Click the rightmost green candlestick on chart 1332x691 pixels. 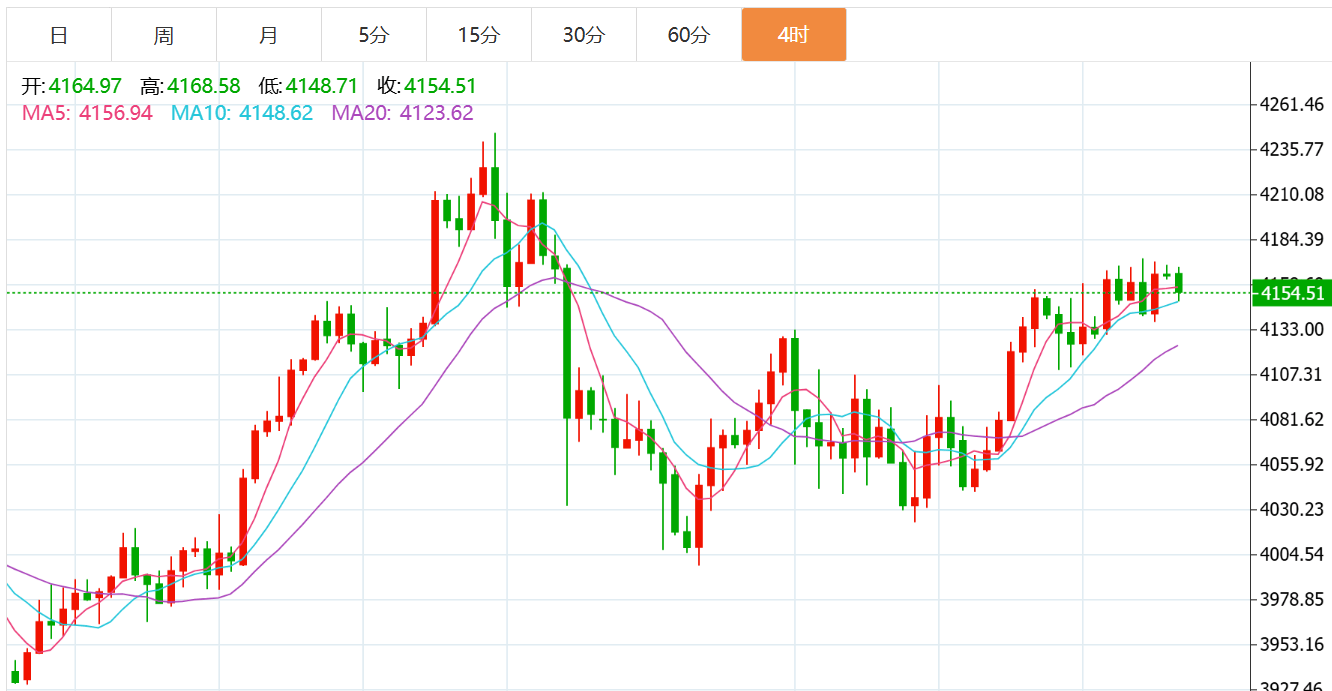pyautogui.click(x=1179, y=282)
